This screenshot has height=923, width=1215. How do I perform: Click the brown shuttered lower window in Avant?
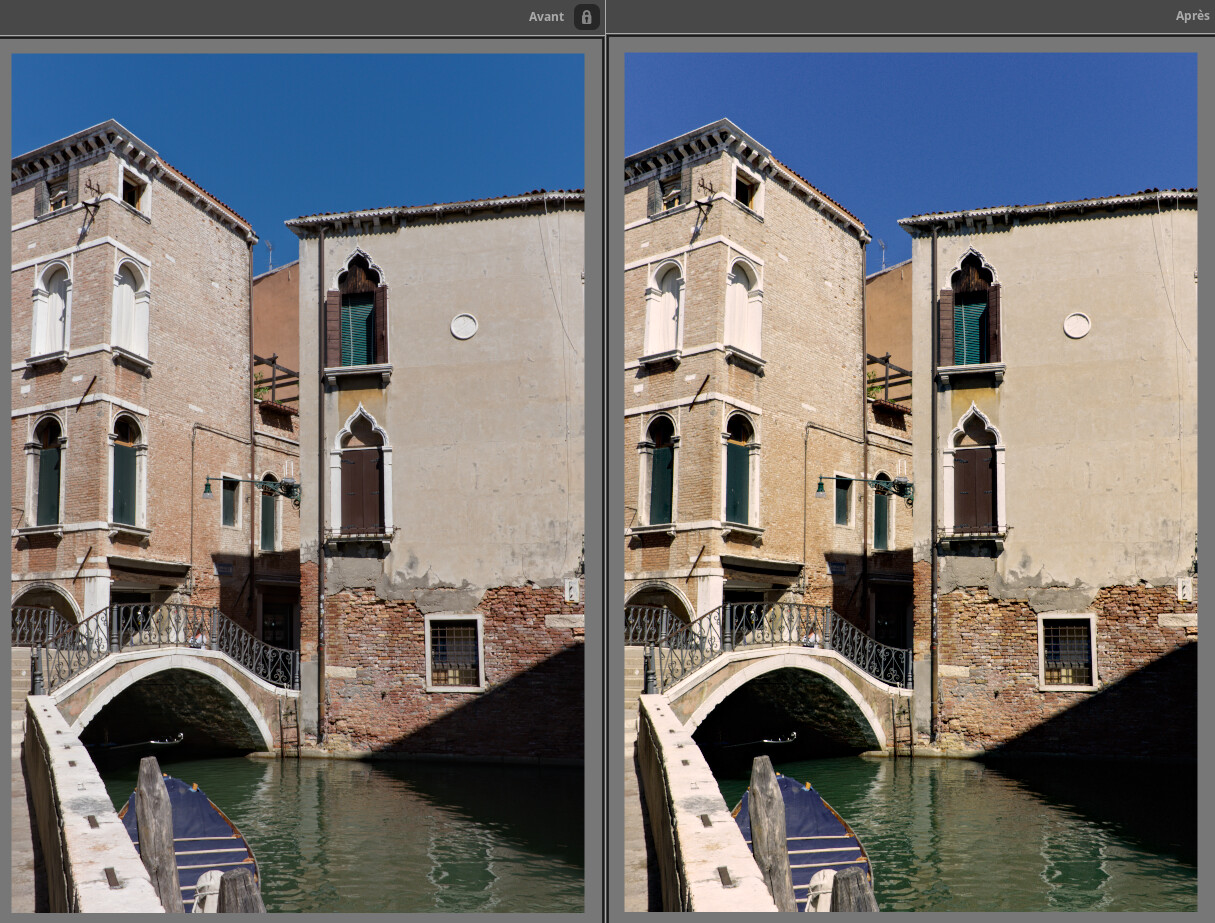click(x=361, y=488)
